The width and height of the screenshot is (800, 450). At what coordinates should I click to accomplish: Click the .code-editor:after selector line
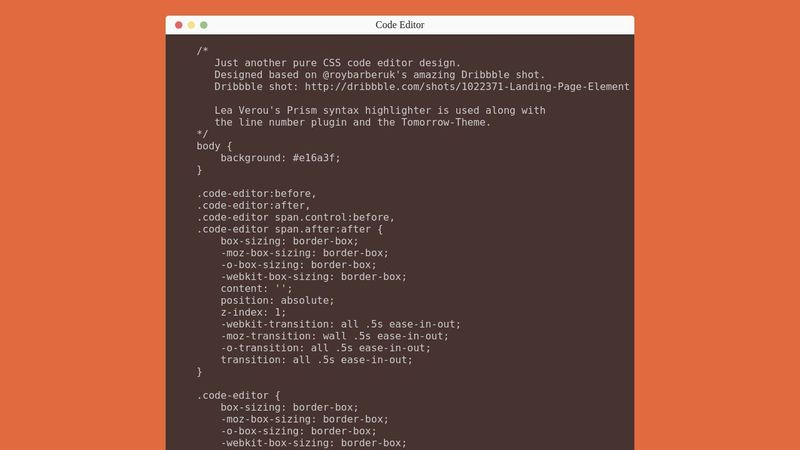(x=254, y=206)
